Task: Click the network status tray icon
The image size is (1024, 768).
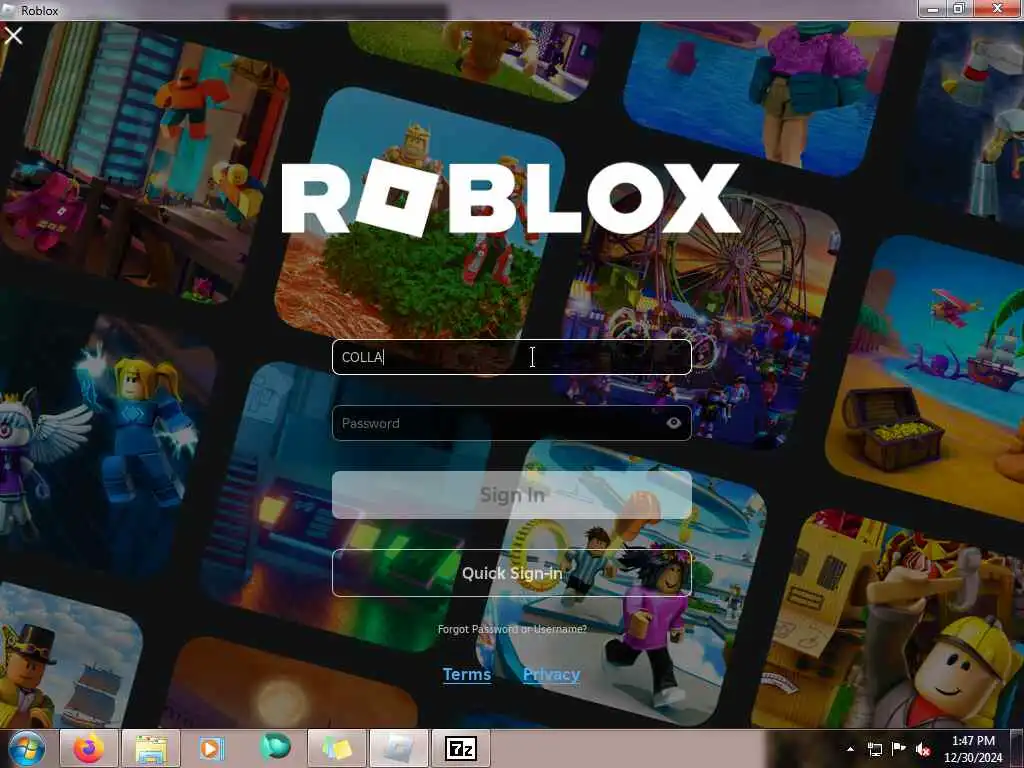Action: [x=874, y=749]
